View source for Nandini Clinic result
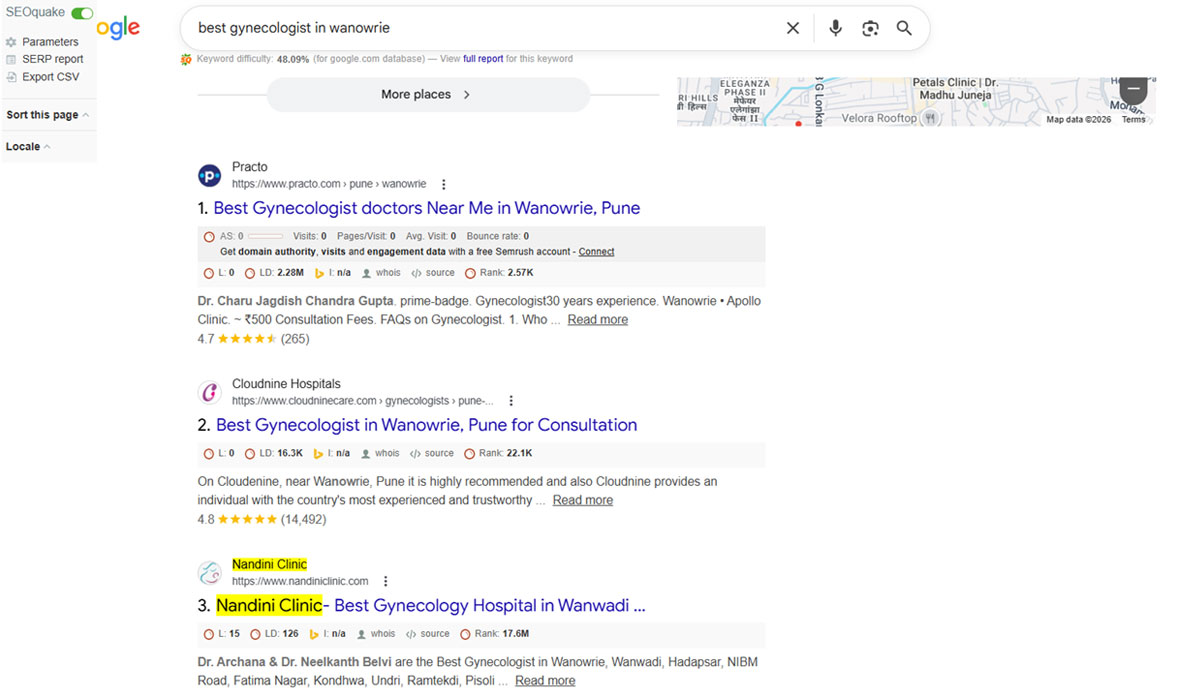1200x699 pixels. (428, 634)
